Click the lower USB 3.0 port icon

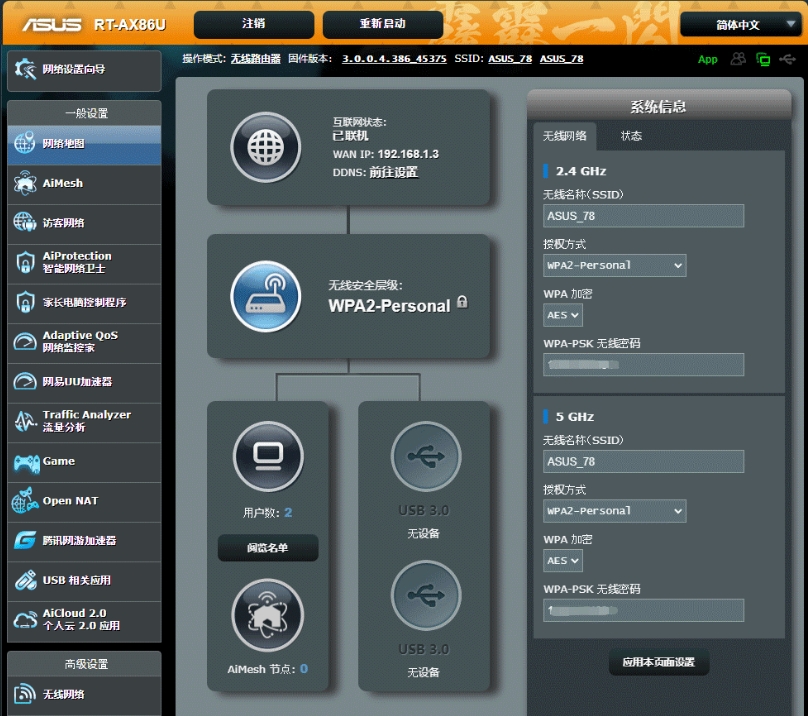pyautogui.click(x=426, y=595)
